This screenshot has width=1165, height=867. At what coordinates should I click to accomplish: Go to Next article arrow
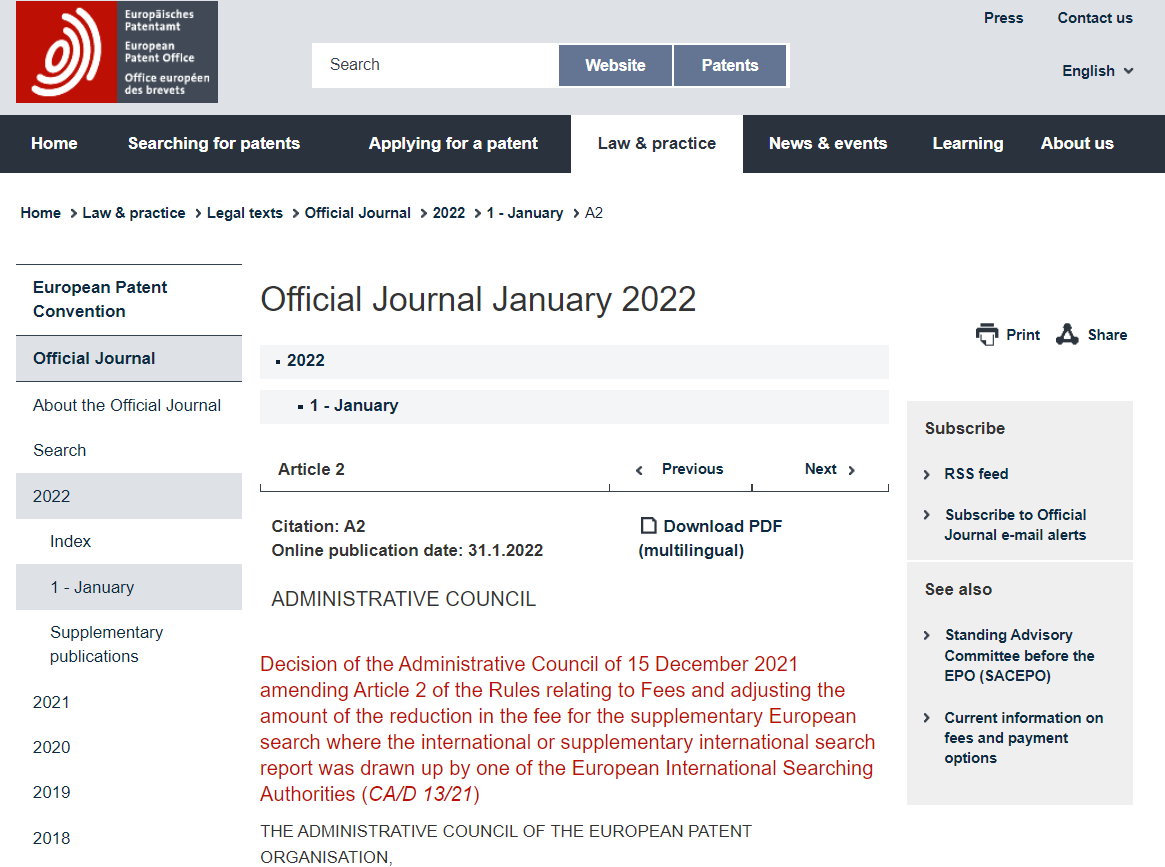tap(852, 470)
